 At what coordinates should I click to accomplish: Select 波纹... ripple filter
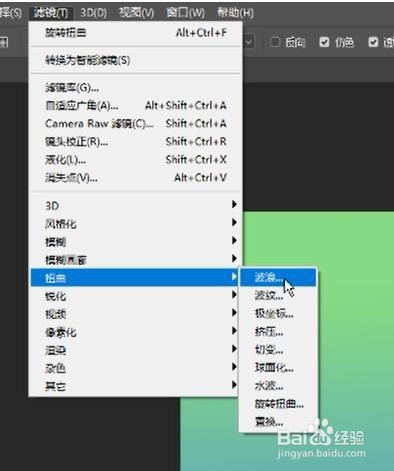point(278,295)
